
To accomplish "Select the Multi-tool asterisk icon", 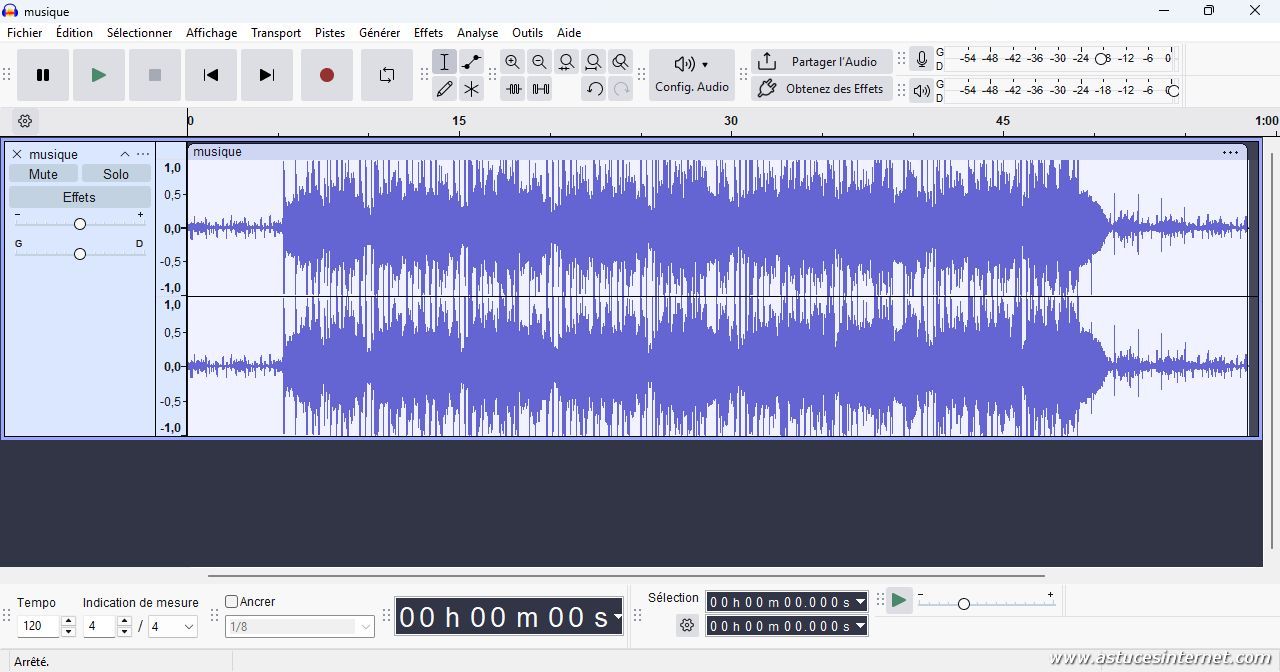I will click(471, 89).
